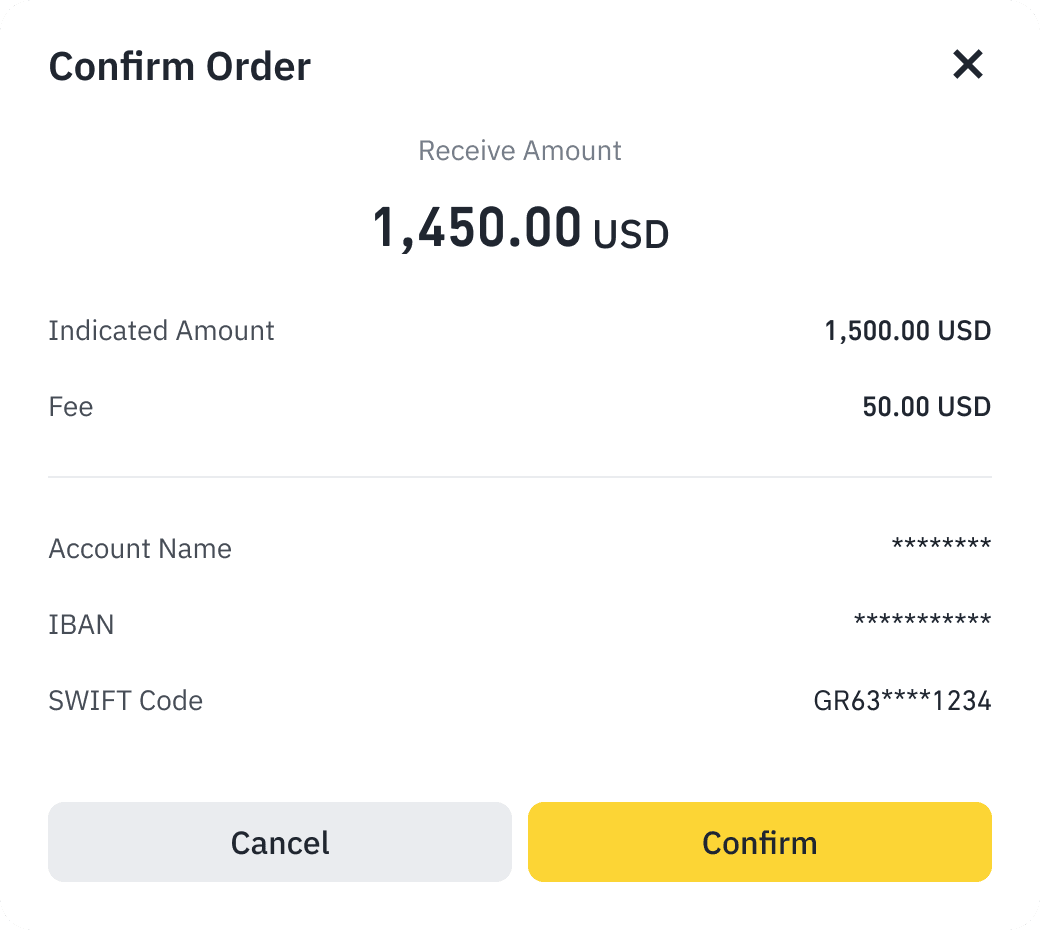Select the Receive Amount label
This screenshot has width=1040, height=930.
pyautogui.click(x=520, y=151)
